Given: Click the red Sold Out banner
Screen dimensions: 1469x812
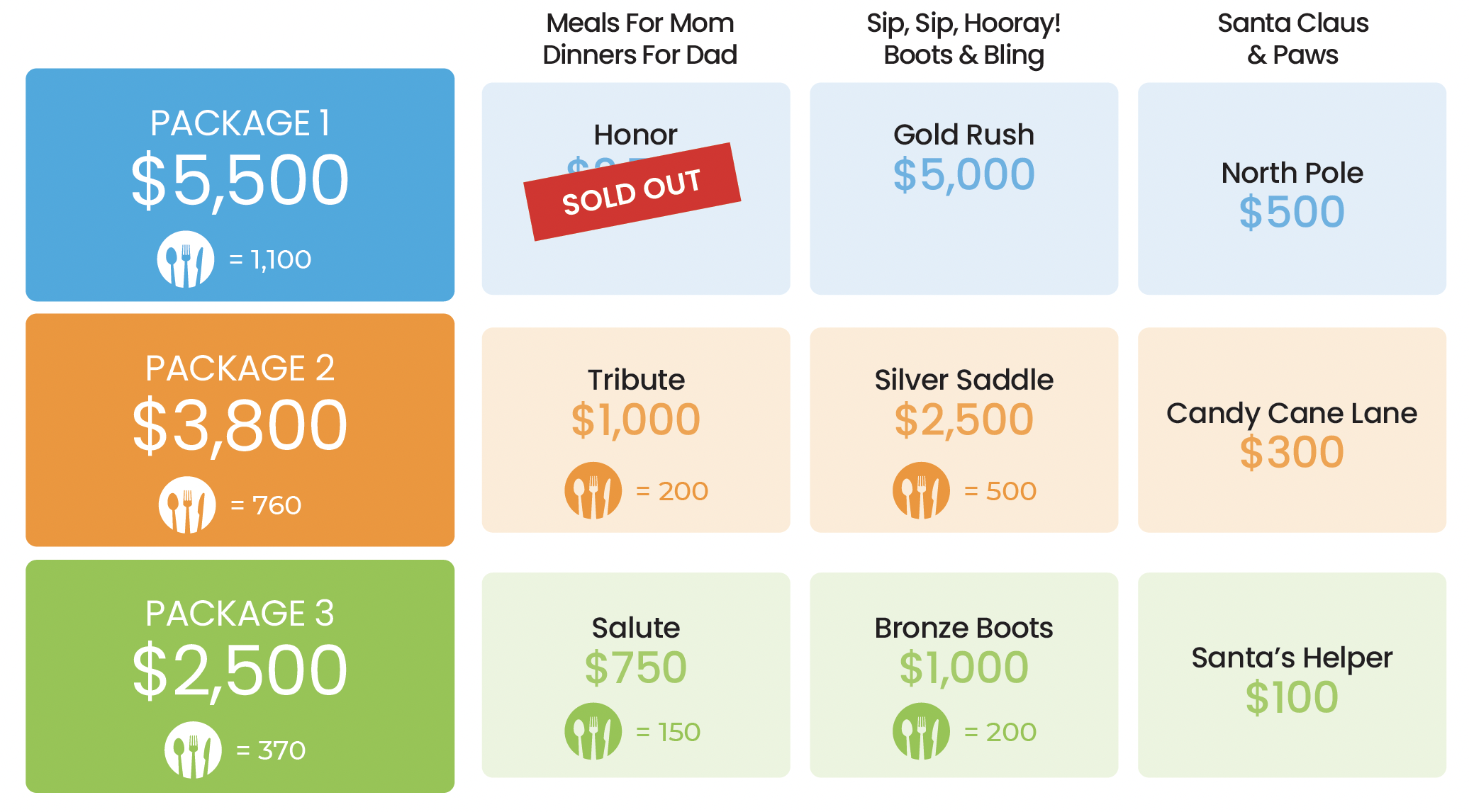Looking at the screenshot, I should tap(632, 192).
